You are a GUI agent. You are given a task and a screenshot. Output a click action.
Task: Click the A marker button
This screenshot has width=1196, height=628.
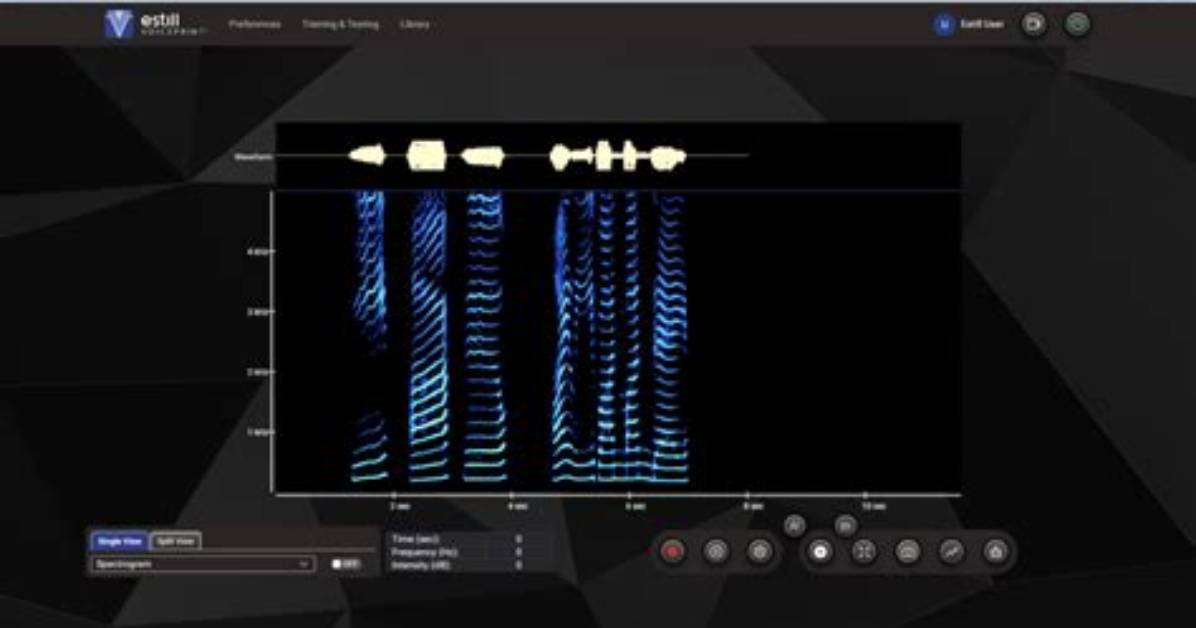(x=794, y=525)
